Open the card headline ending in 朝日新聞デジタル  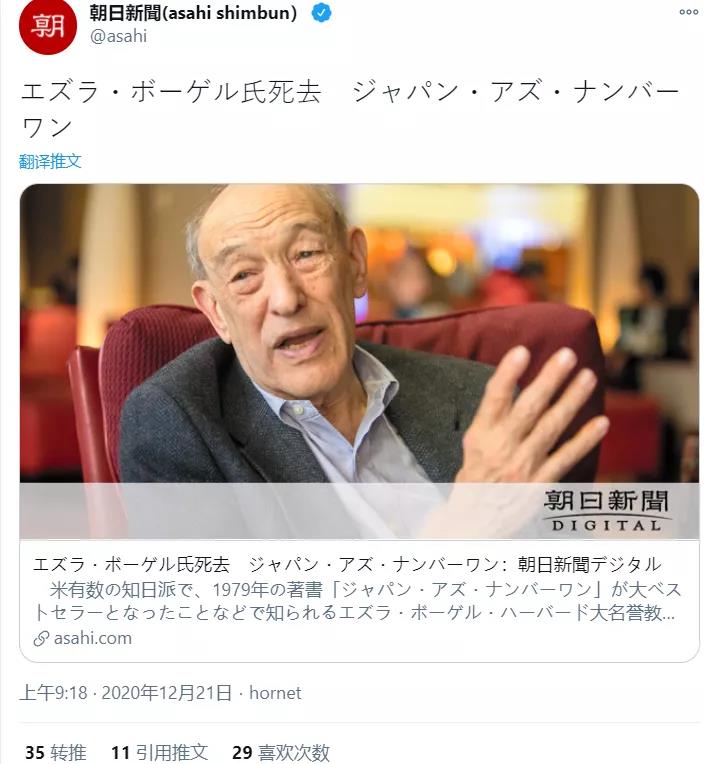pyautogui.click(x=347, y=564)
